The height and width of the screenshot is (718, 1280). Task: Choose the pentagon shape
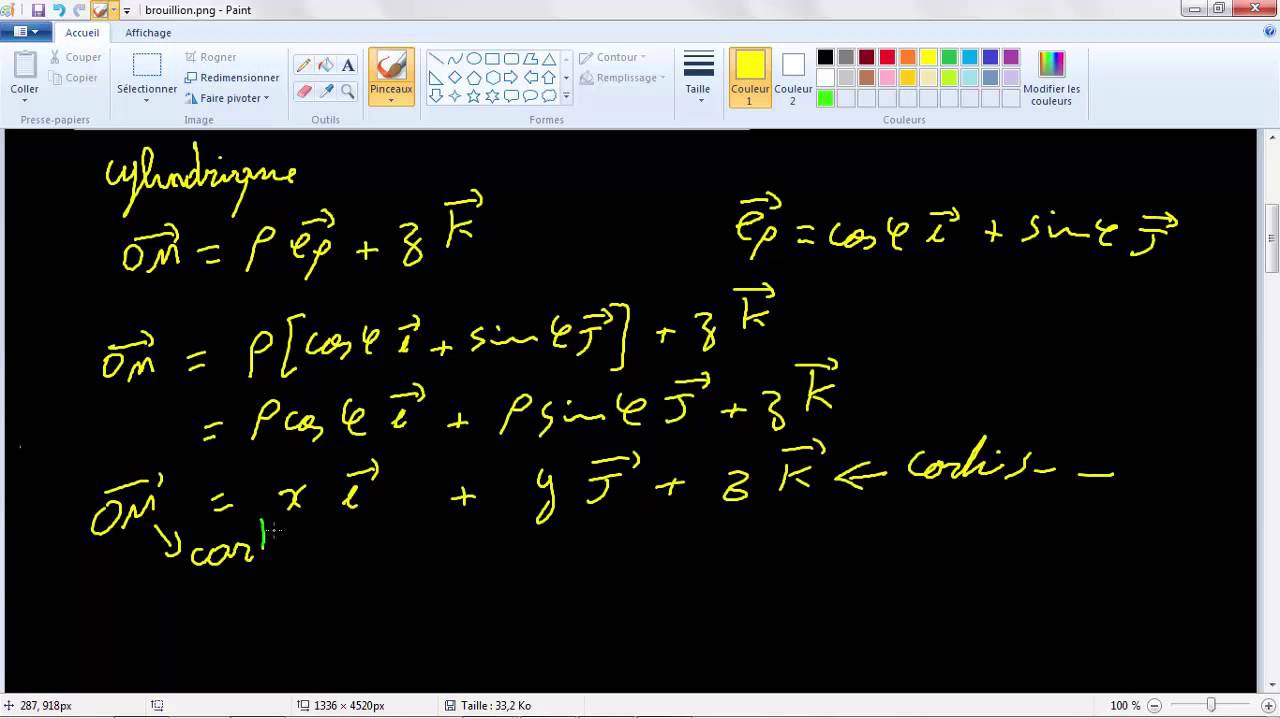click(x=474, y=77)
